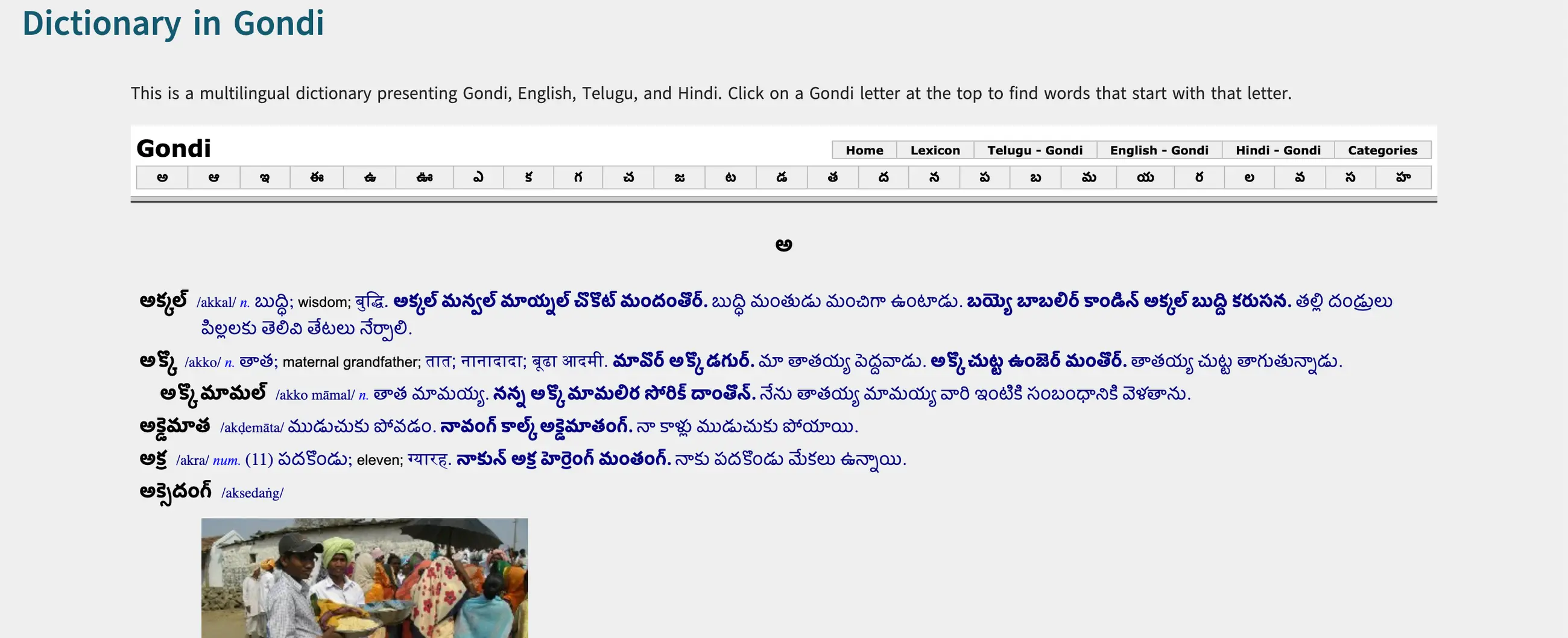The image size is (1568, 638).
Task: Browse the Categories section
Action: pos(1382,150)
